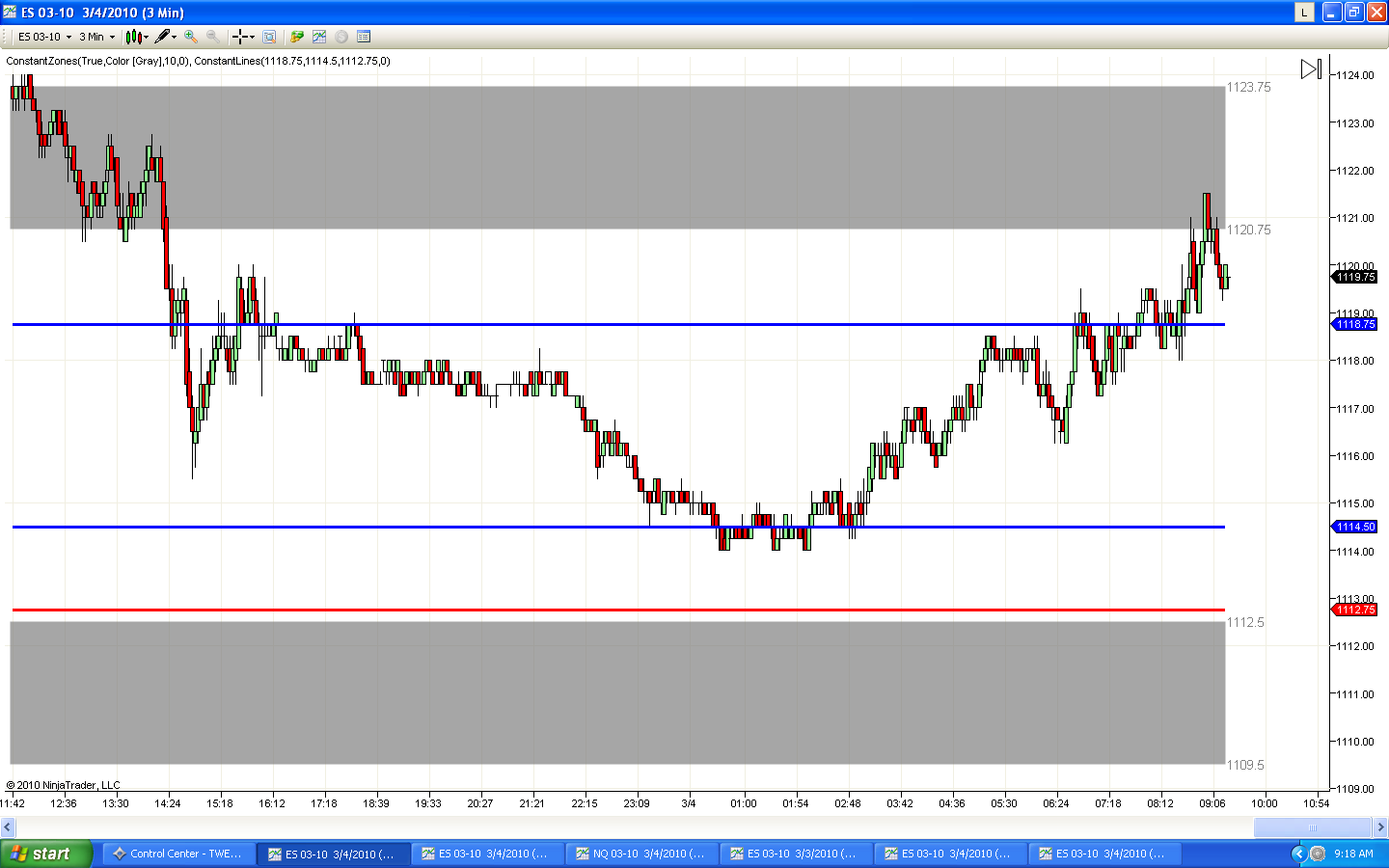Expand hidden system tray icons arrow
The image size is (1389, 868).
point(1298,854)
